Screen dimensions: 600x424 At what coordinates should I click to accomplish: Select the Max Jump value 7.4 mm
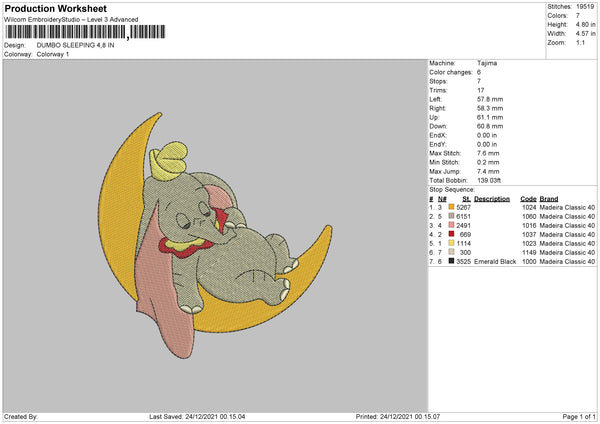[x=488, y=171]
